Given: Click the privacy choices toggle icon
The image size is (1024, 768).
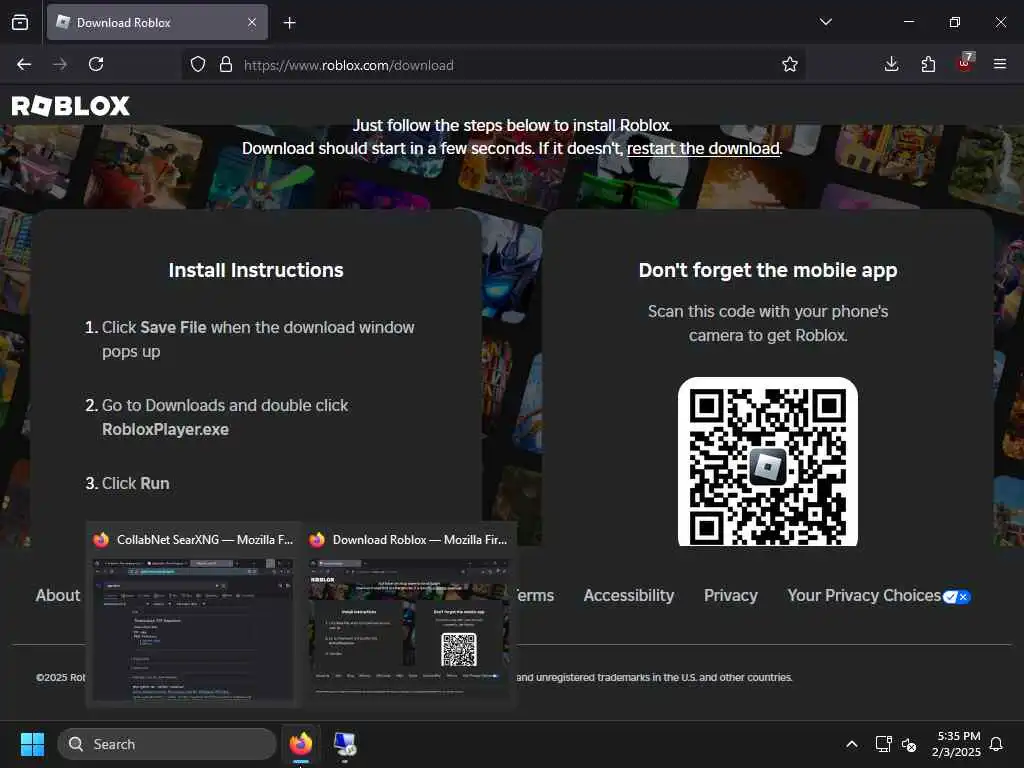Looking at the screenshot, I should (957, 596).
